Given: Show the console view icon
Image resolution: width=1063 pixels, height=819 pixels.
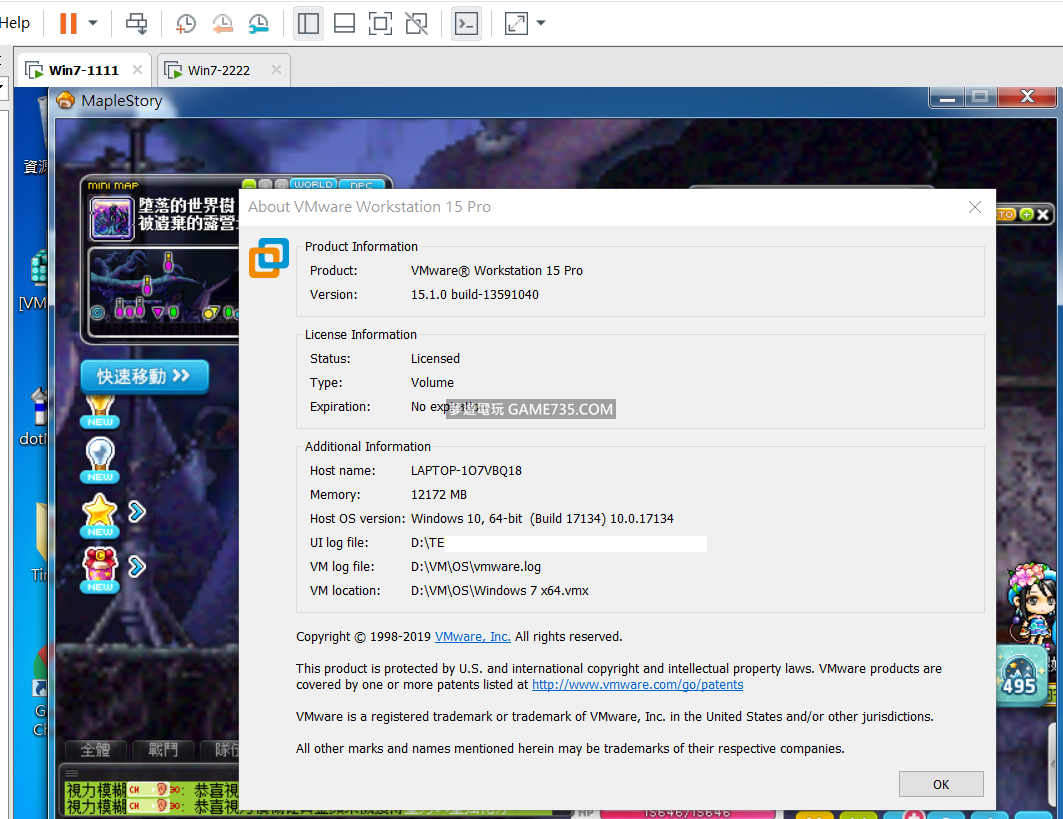Looking at the screenshot, I should pyautogui.click(x=466, y=23).
